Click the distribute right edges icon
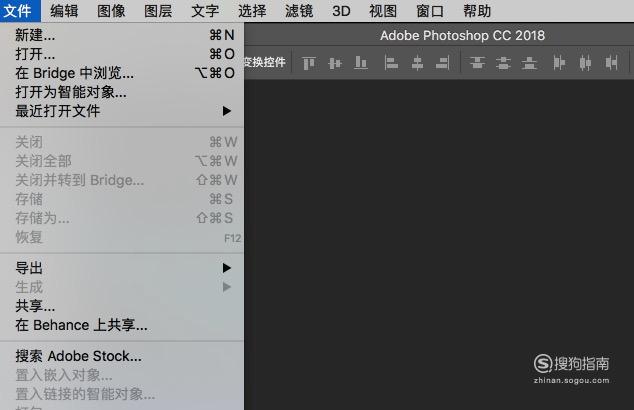 point(611,63)
